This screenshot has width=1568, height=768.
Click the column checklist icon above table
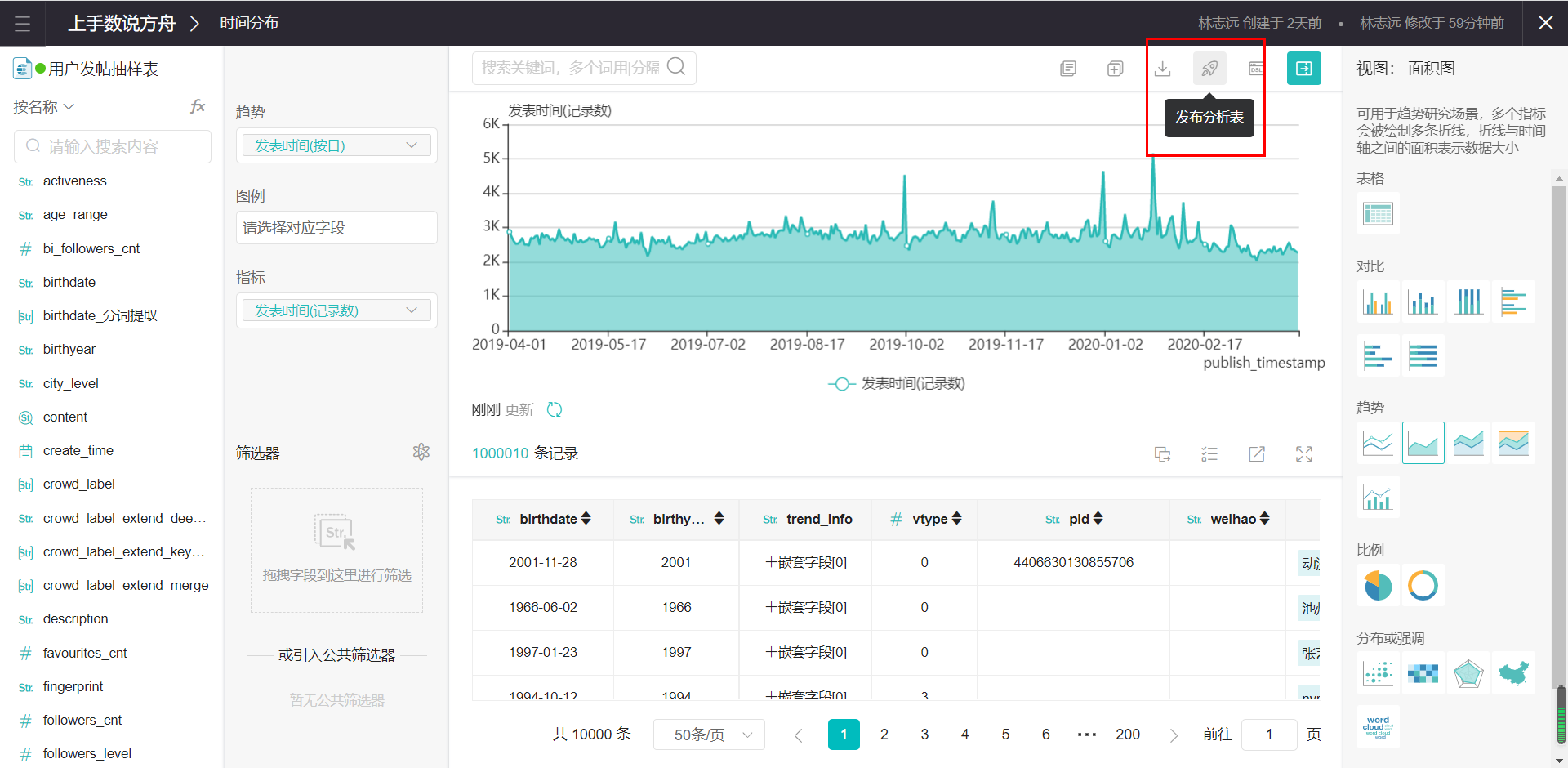1209,454
